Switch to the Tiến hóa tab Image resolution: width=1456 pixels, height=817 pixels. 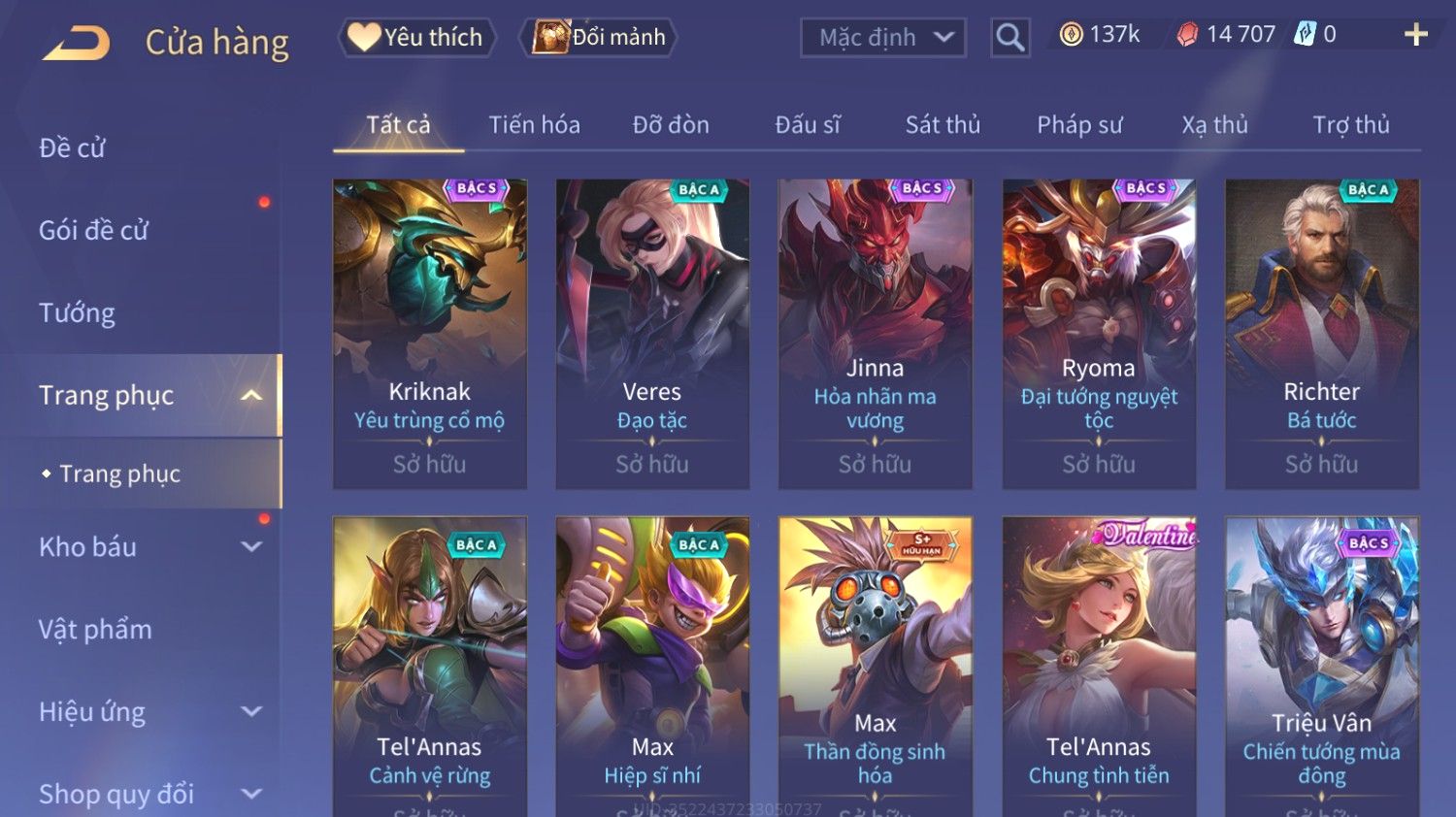tap(534, 125)
